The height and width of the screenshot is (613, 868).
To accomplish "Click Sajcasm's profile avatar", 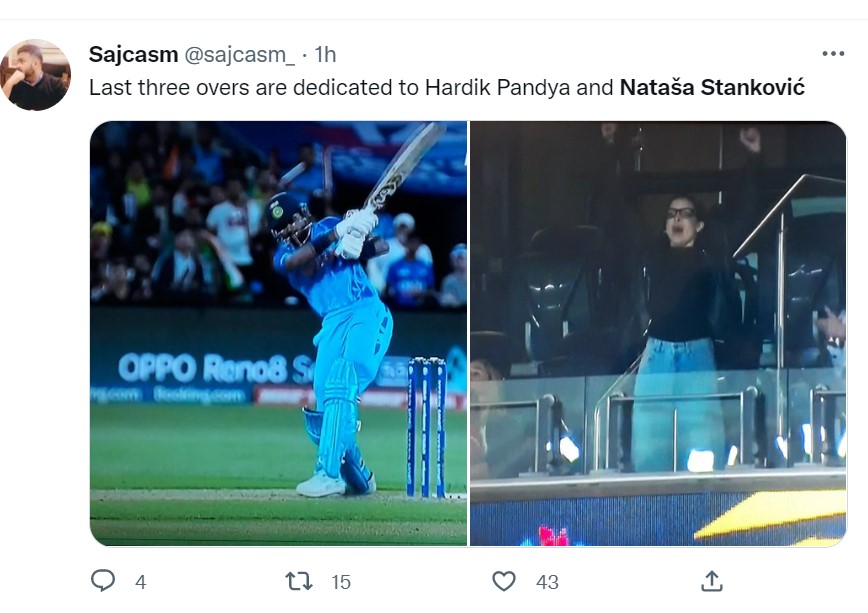I will coord(36,75).
